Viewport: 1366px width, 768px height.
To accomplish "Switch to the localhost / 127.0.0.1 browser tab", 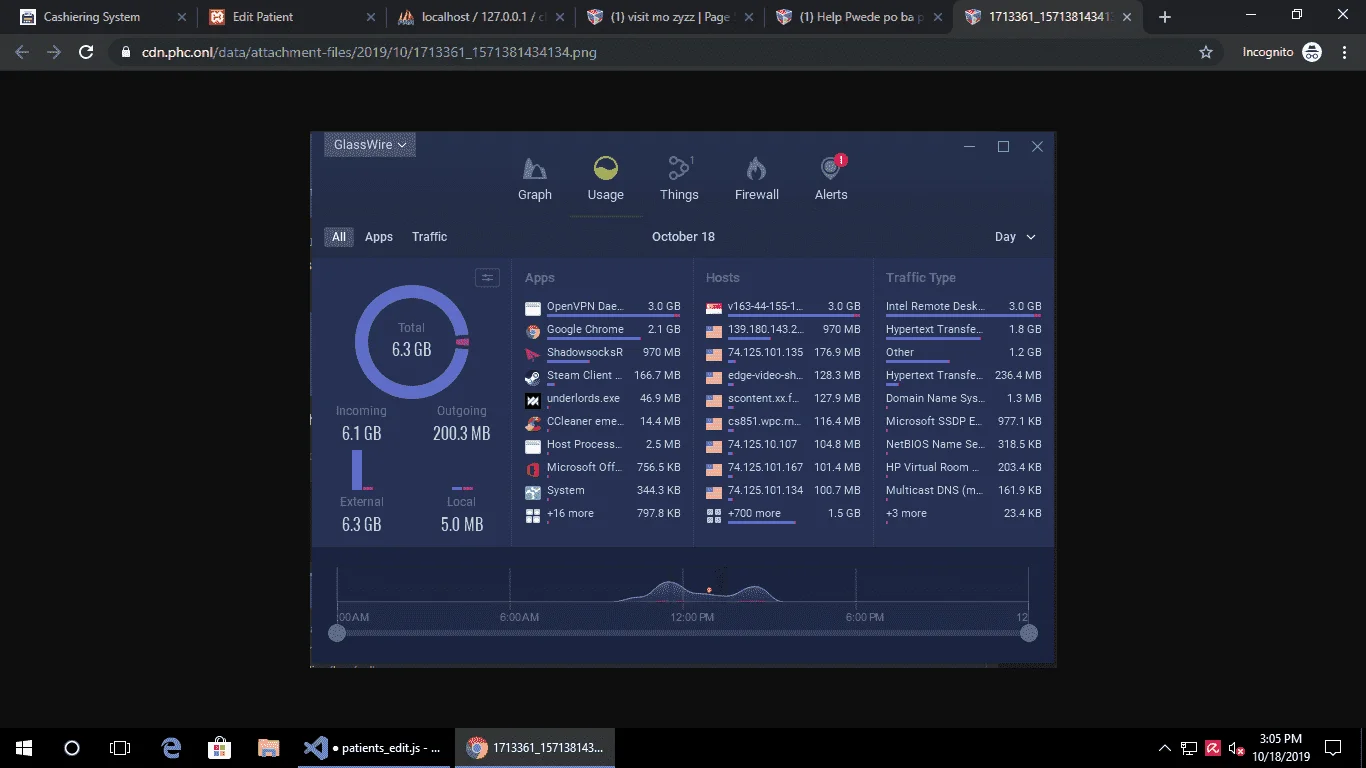I will coord(483,17).
